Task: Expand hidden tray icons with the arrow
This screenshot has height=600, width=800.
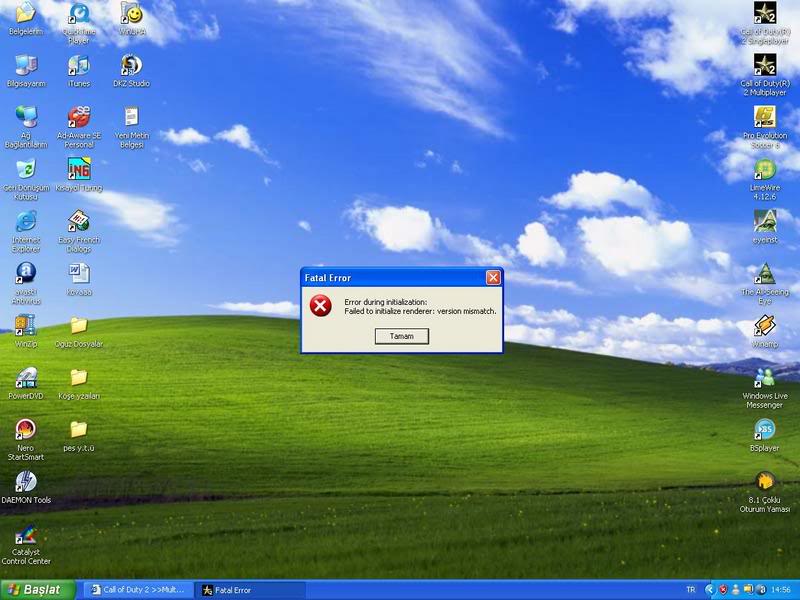Action: click(x=709, y=590)
